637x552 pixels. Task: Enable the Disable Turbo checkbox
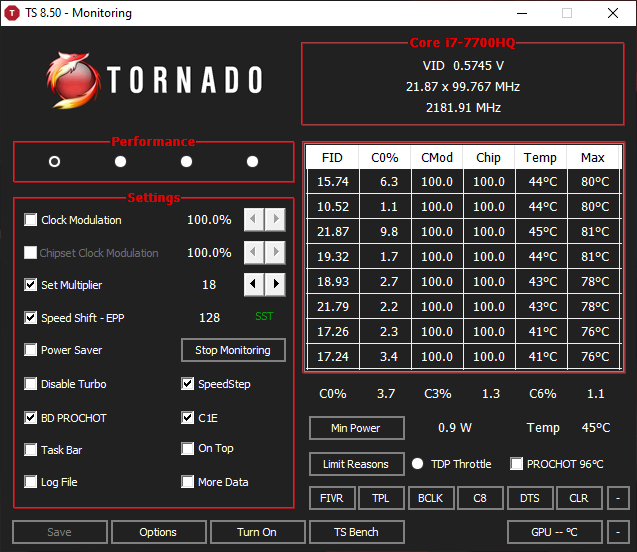click(x=30, y=383)
